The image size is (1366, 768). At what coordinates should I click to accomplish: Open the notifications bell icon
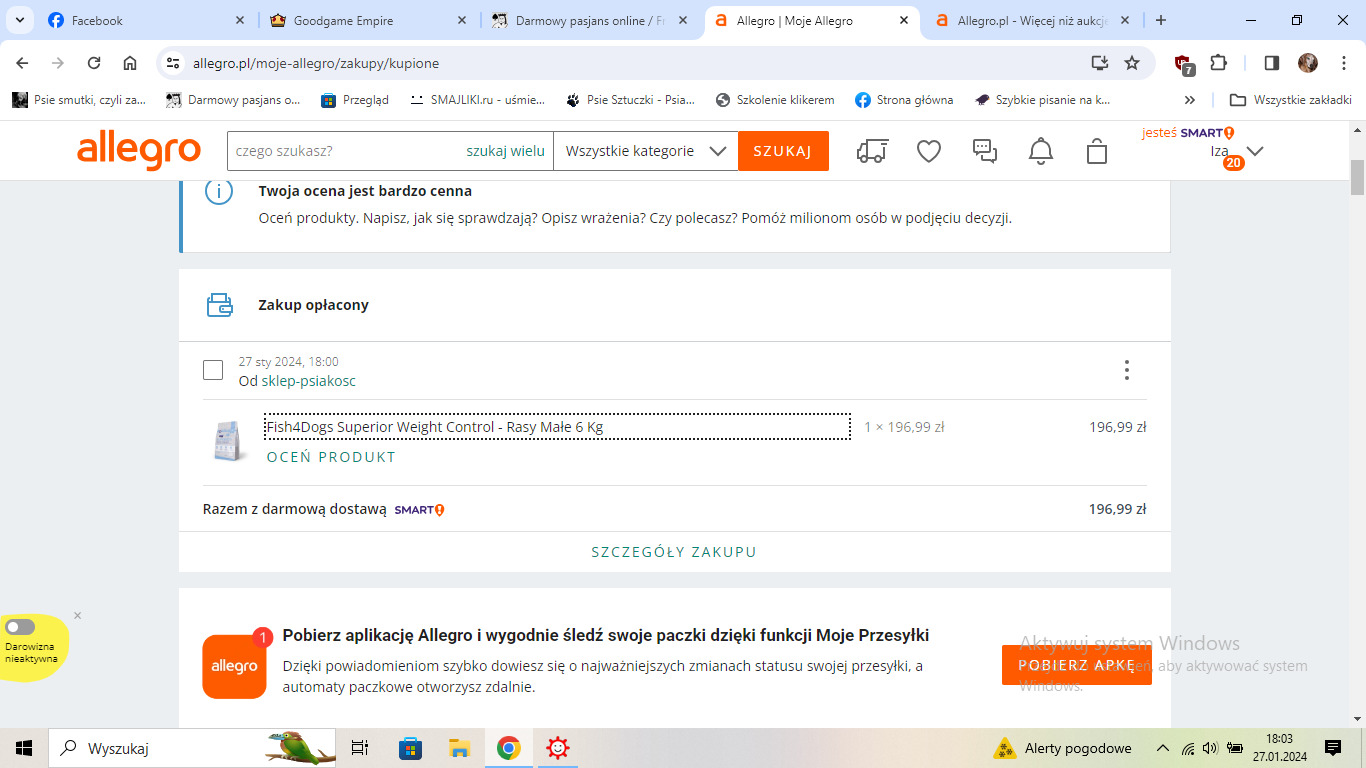click(x=1041, y=151)
